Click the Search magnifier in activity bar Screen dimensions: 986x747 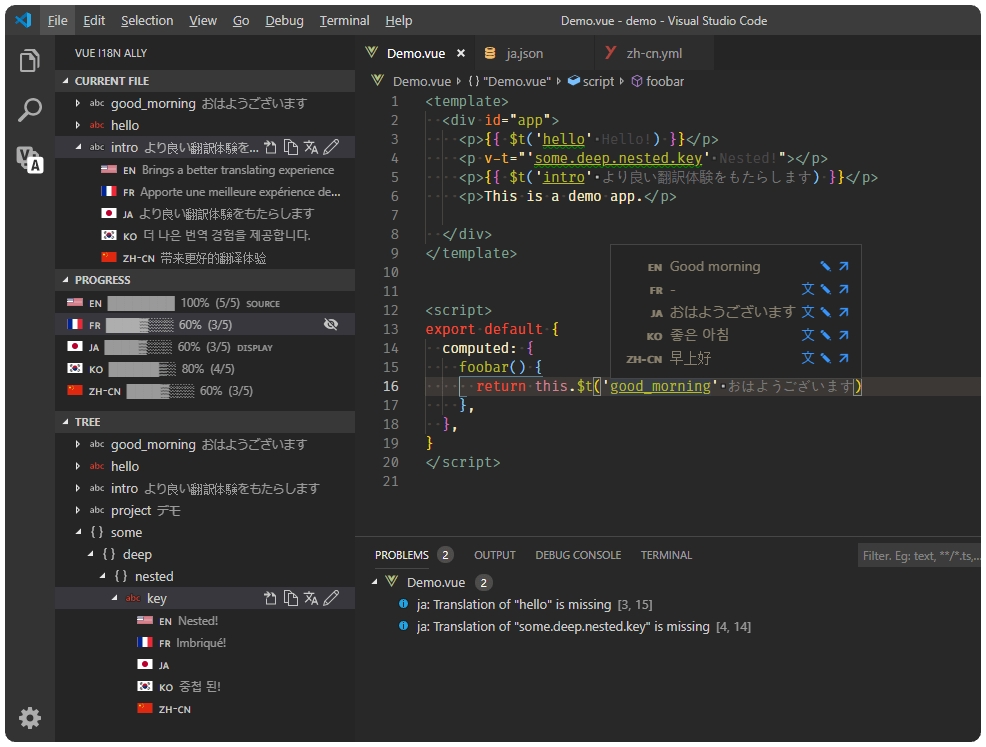pos(30,110)
